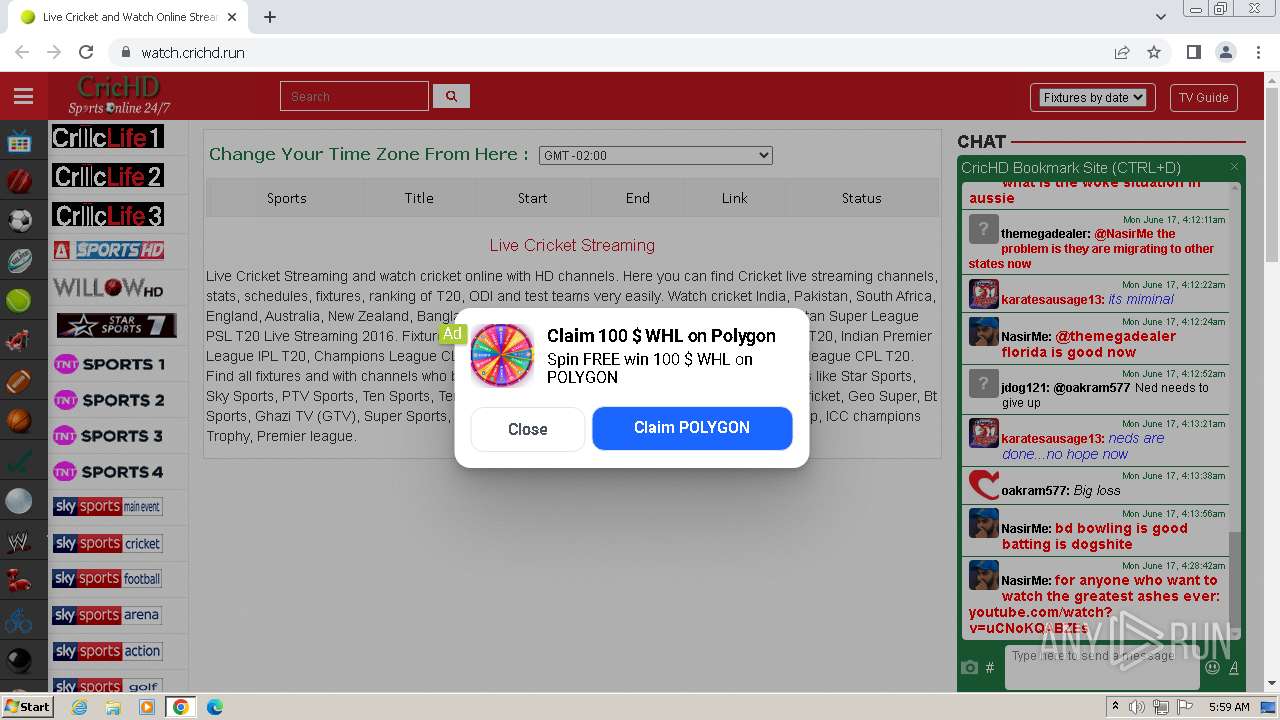
Task: Select the American football sport icon
Action: 19,381
